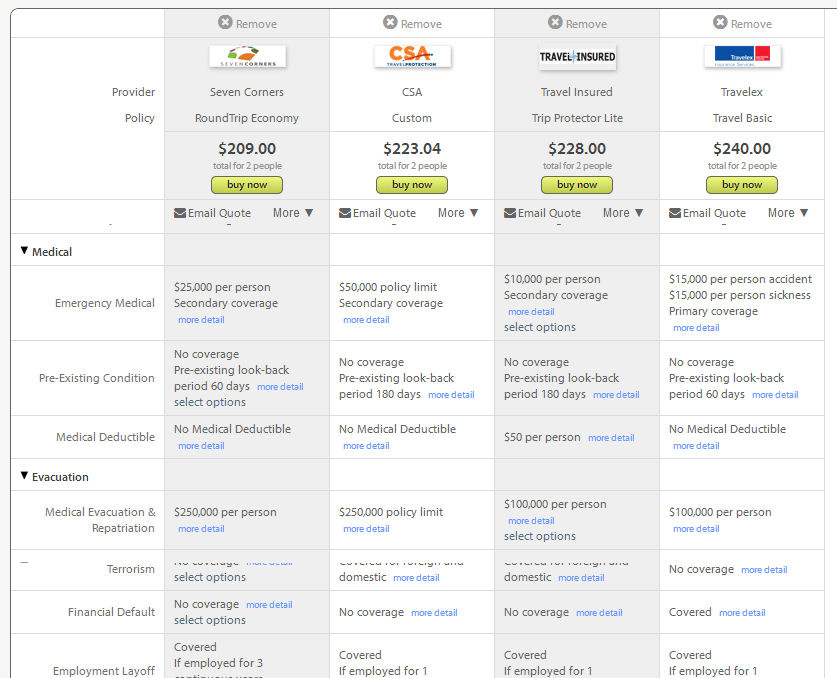Email Quote for CSA Custom
Screen dimensions: 837x678
coord(384,214)
